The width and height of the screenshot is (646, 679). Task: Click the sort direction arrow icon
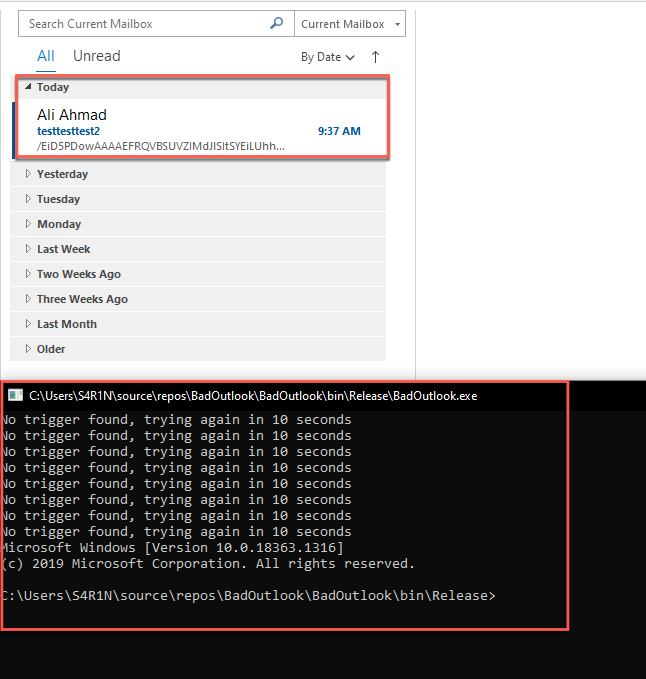tap(376, 57)
